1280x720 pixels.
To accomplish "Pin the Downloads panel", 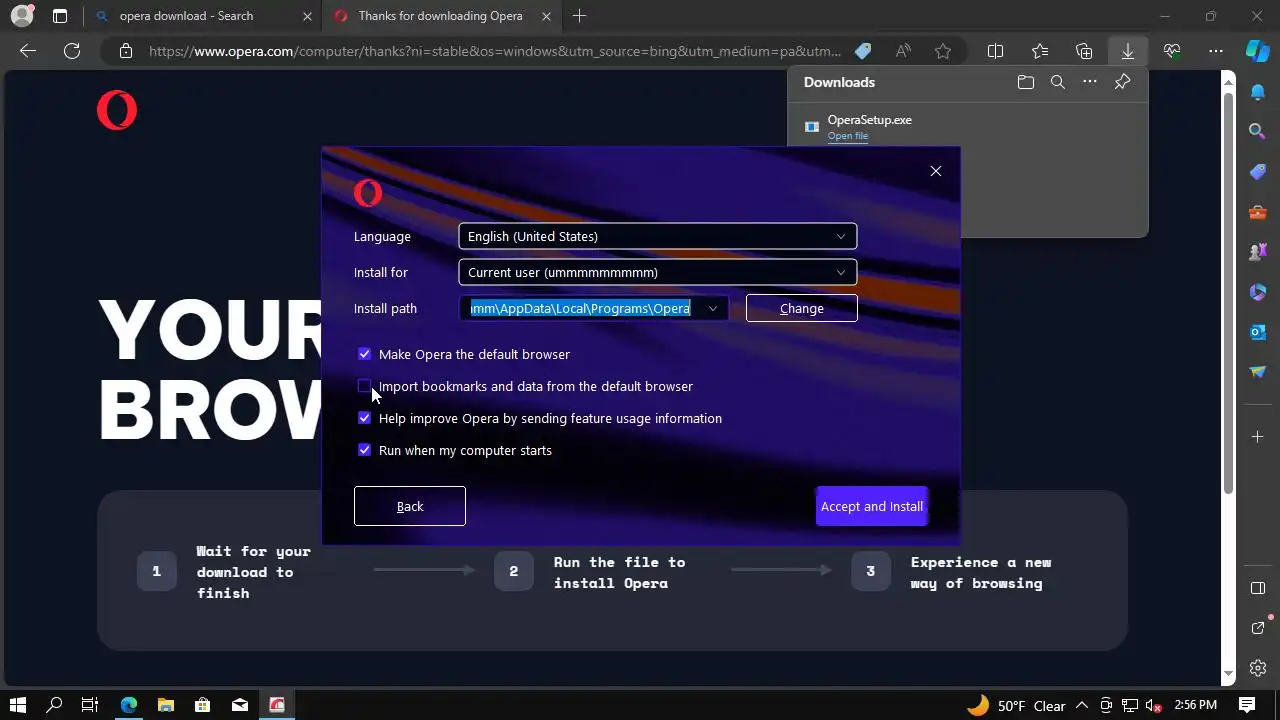I will coord(1122,82).
